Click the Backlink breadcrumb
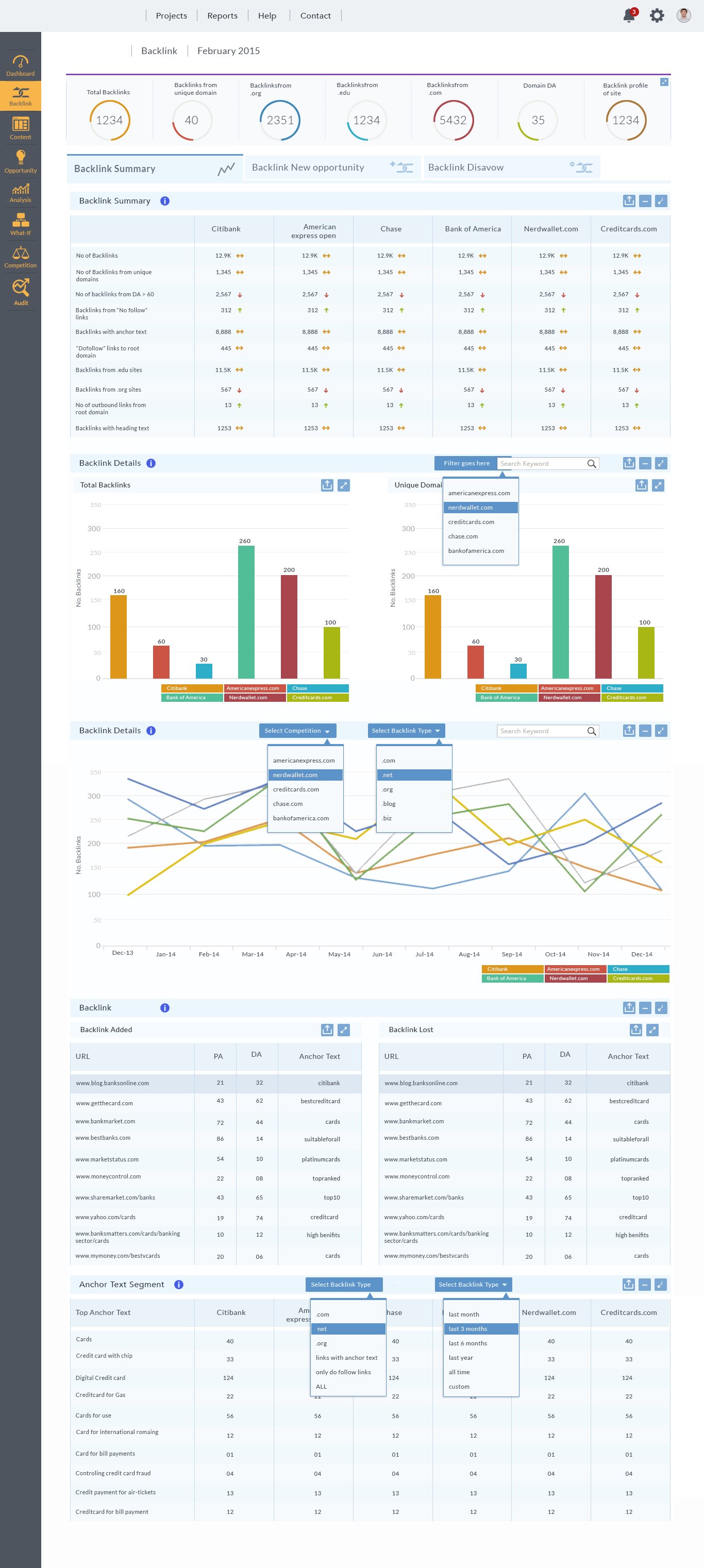This screenshot has width=704, height=1568. (x=159, y=51)
